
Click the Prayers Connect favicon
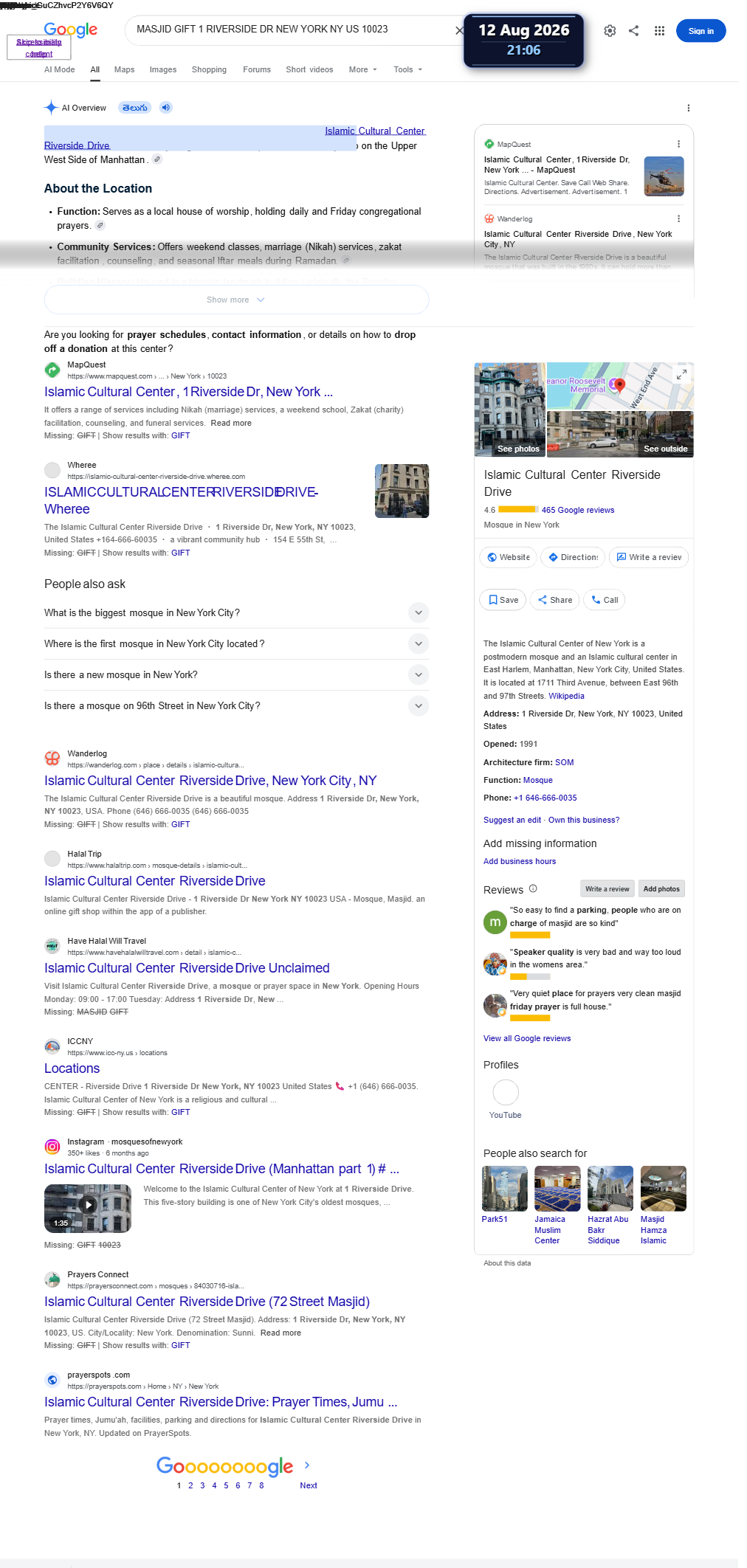click(52, 1279)
